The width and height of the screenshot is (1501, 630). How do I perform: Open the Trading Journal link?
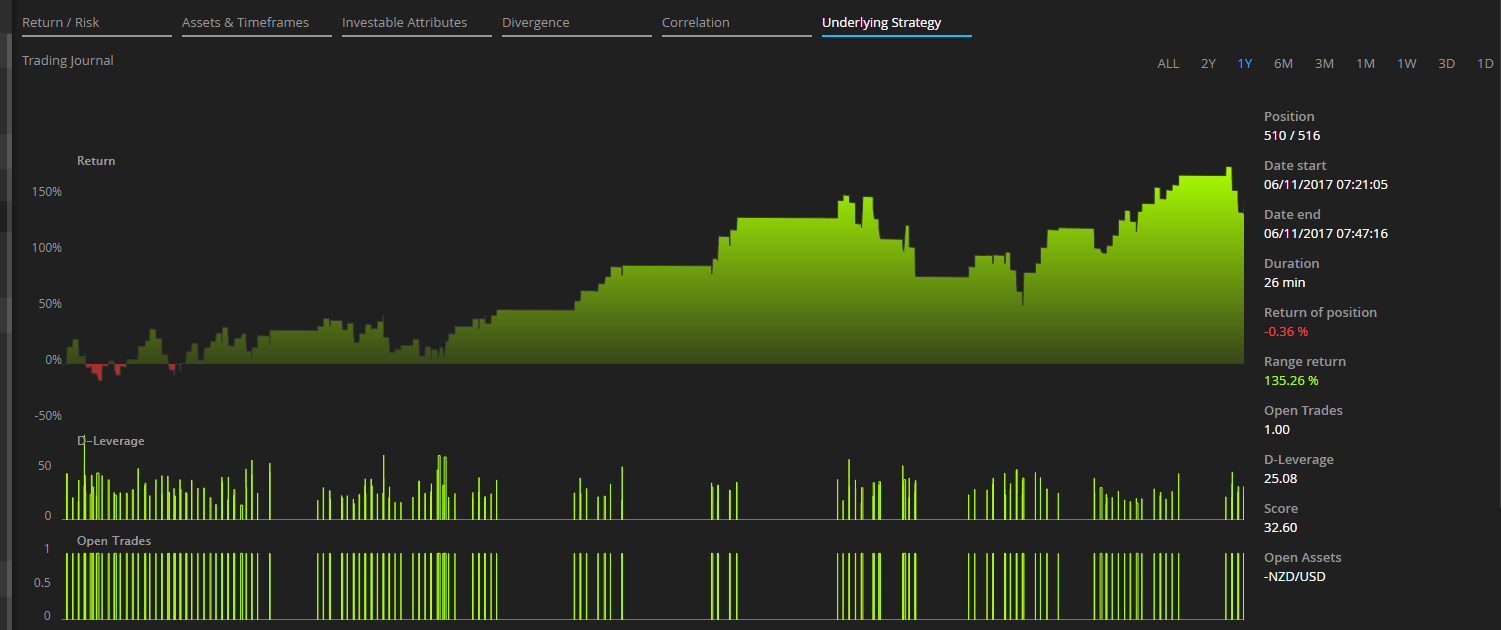68,61
